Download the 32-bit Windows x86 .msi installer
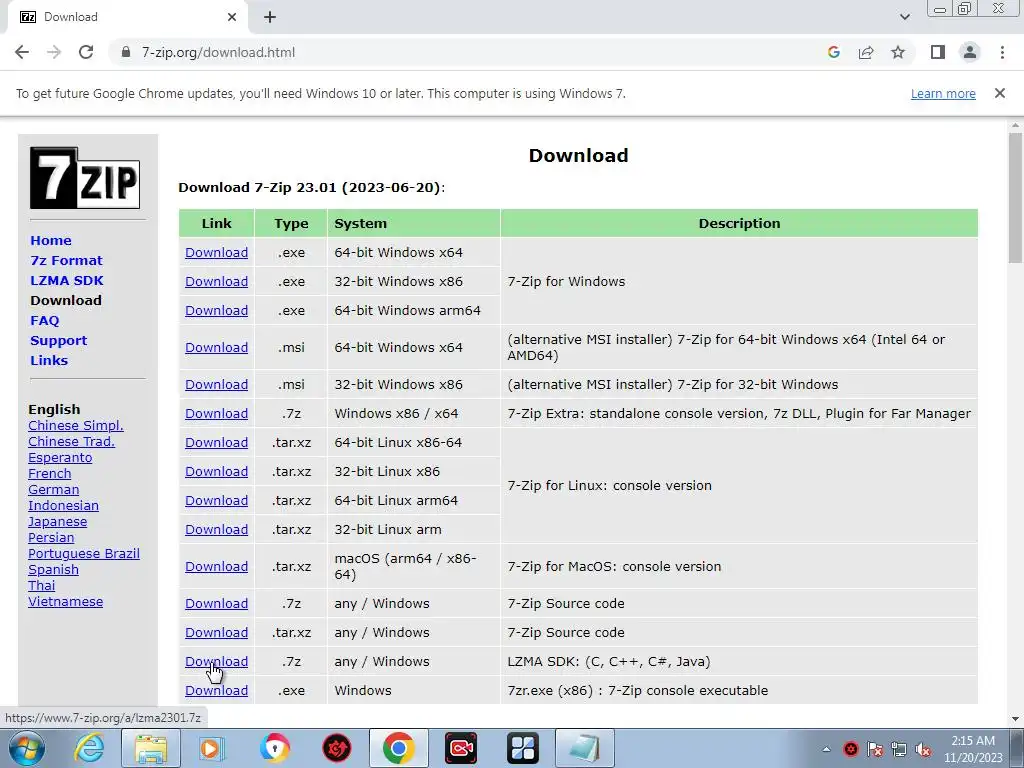Image resolution: width=1024 pixels, height=768 pixels. tap(216, 385)
